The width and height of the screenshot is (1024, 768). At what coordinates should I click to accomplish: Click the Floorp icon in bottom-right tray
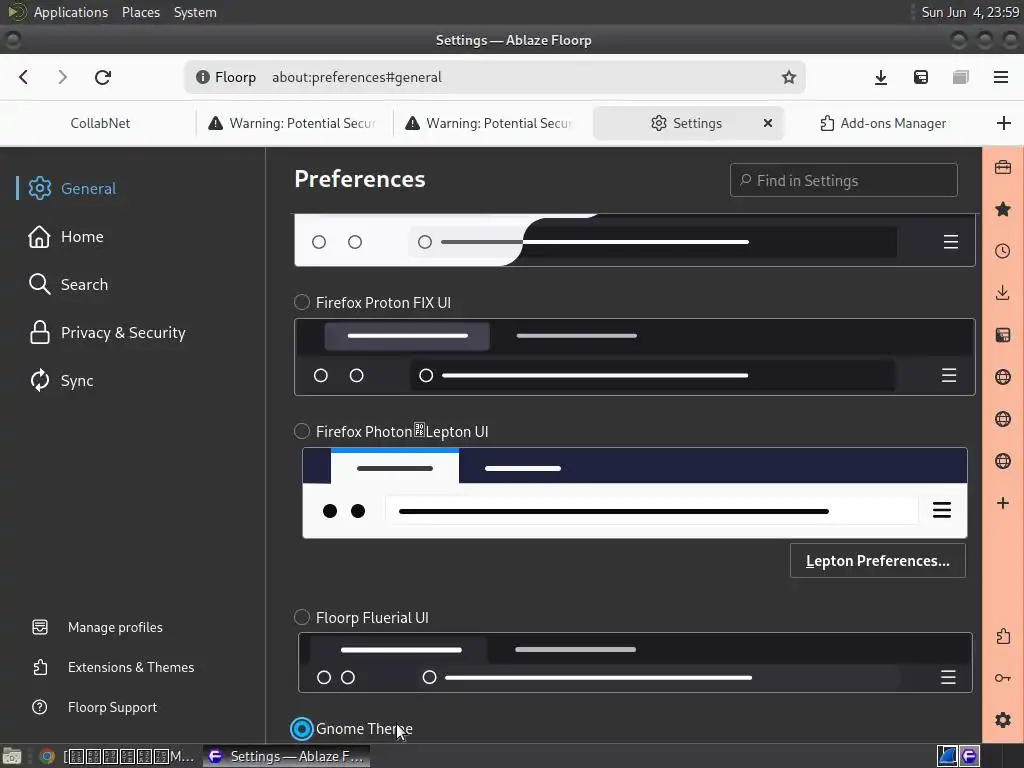click(x=969, y=756)
